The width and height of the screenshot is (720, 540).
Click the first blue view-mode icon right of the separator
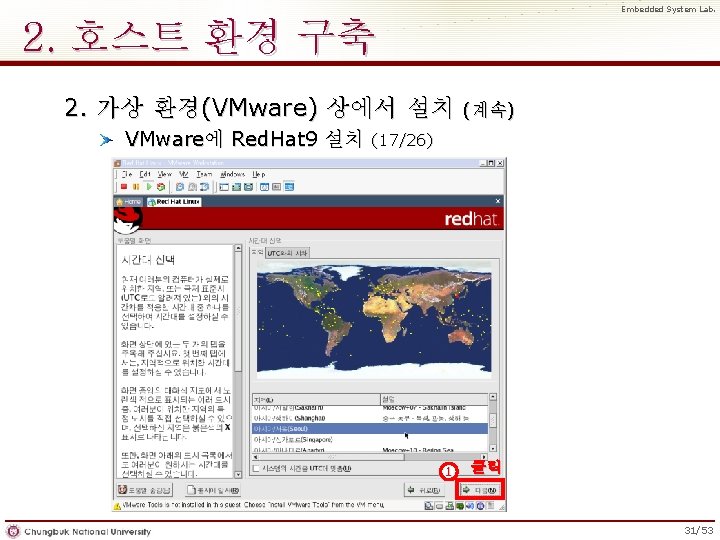click(264, 187)
